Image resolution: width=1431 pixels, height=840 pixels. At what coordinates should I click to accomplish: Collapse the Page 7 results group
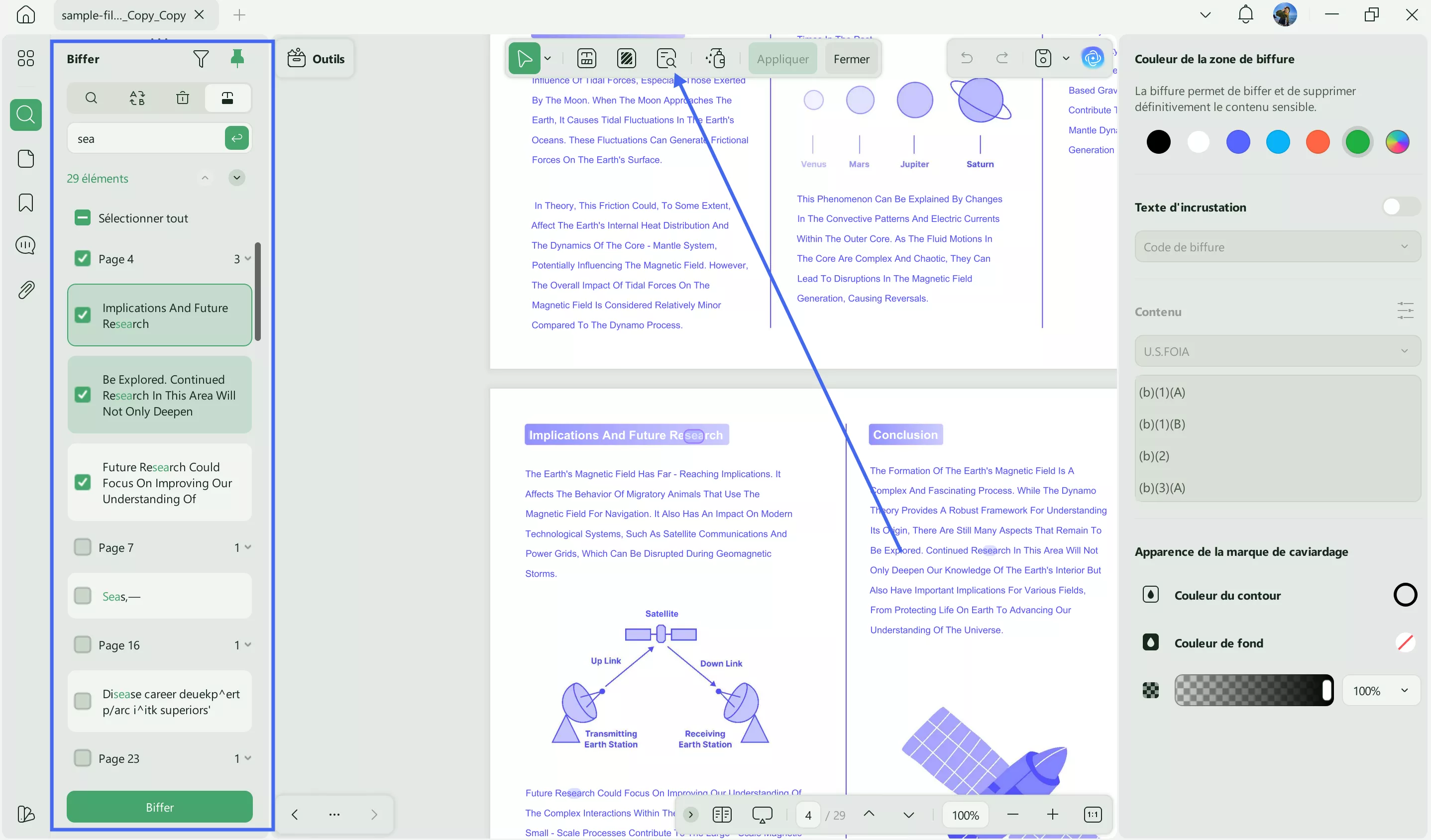coord(247,547)
